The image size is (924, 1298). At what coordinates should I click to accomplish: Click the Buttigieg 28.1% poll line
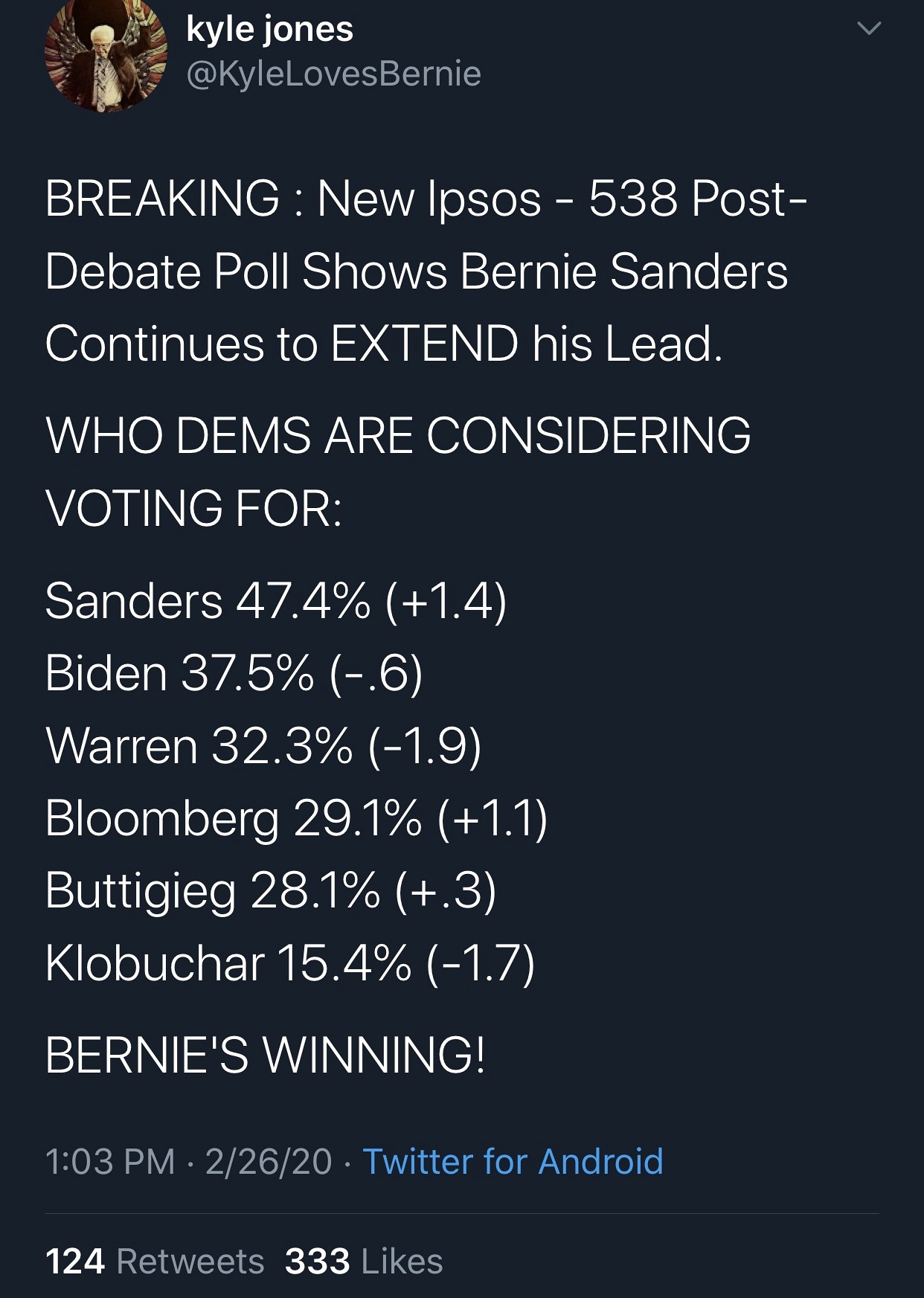click(x=270, y=890)
